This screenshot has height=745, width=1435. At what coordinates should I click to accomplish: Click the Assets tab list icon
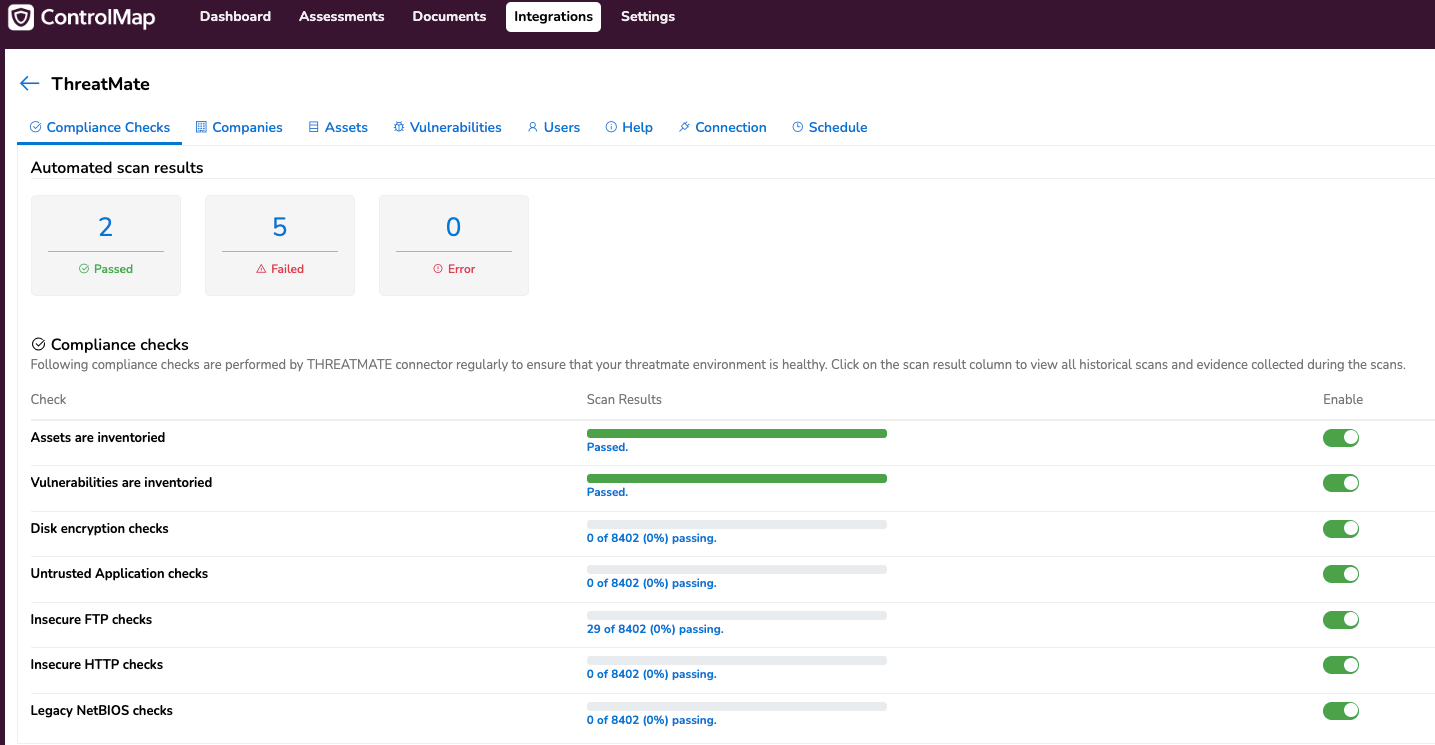[x=314, y=127]
